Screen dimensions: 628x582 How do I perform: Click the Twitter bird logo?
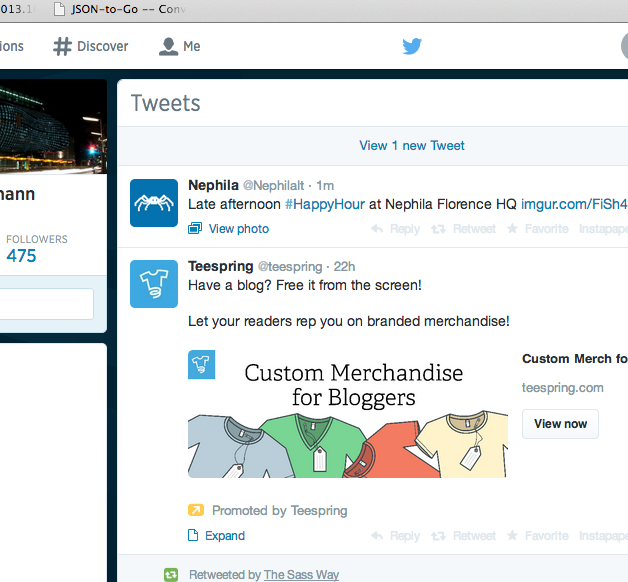[x=412, y=46]
